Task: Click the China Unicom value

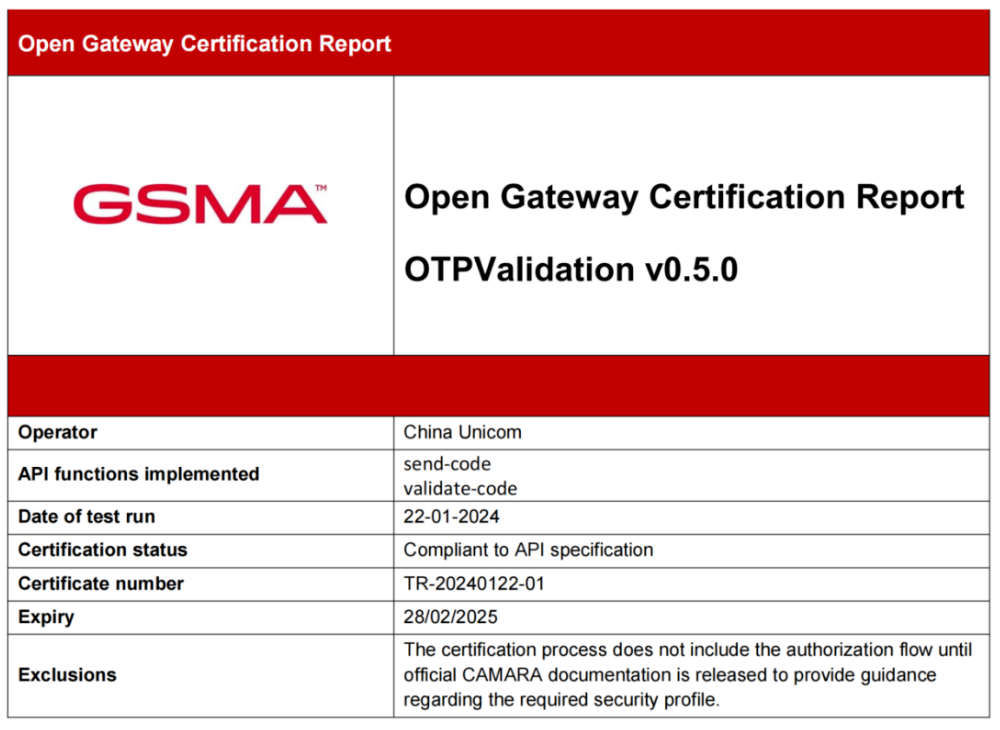Action: coord(462,433)
